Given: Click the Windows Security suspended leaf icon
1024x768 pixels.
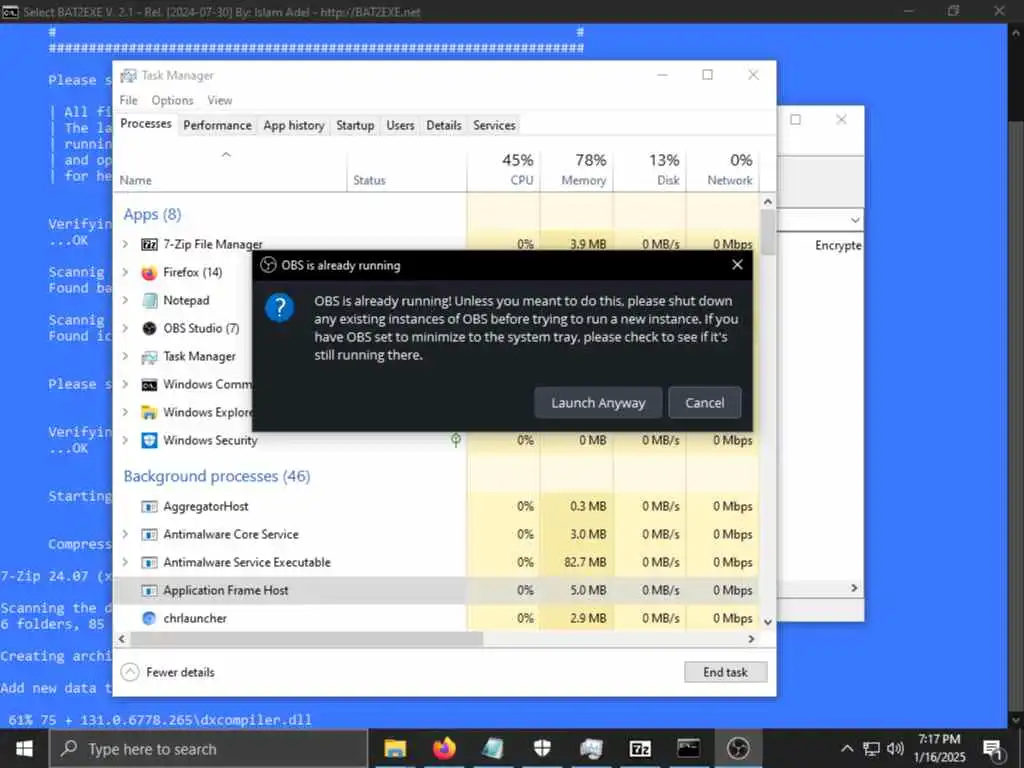Looking at the screenshot, I should tap(456, 440).
